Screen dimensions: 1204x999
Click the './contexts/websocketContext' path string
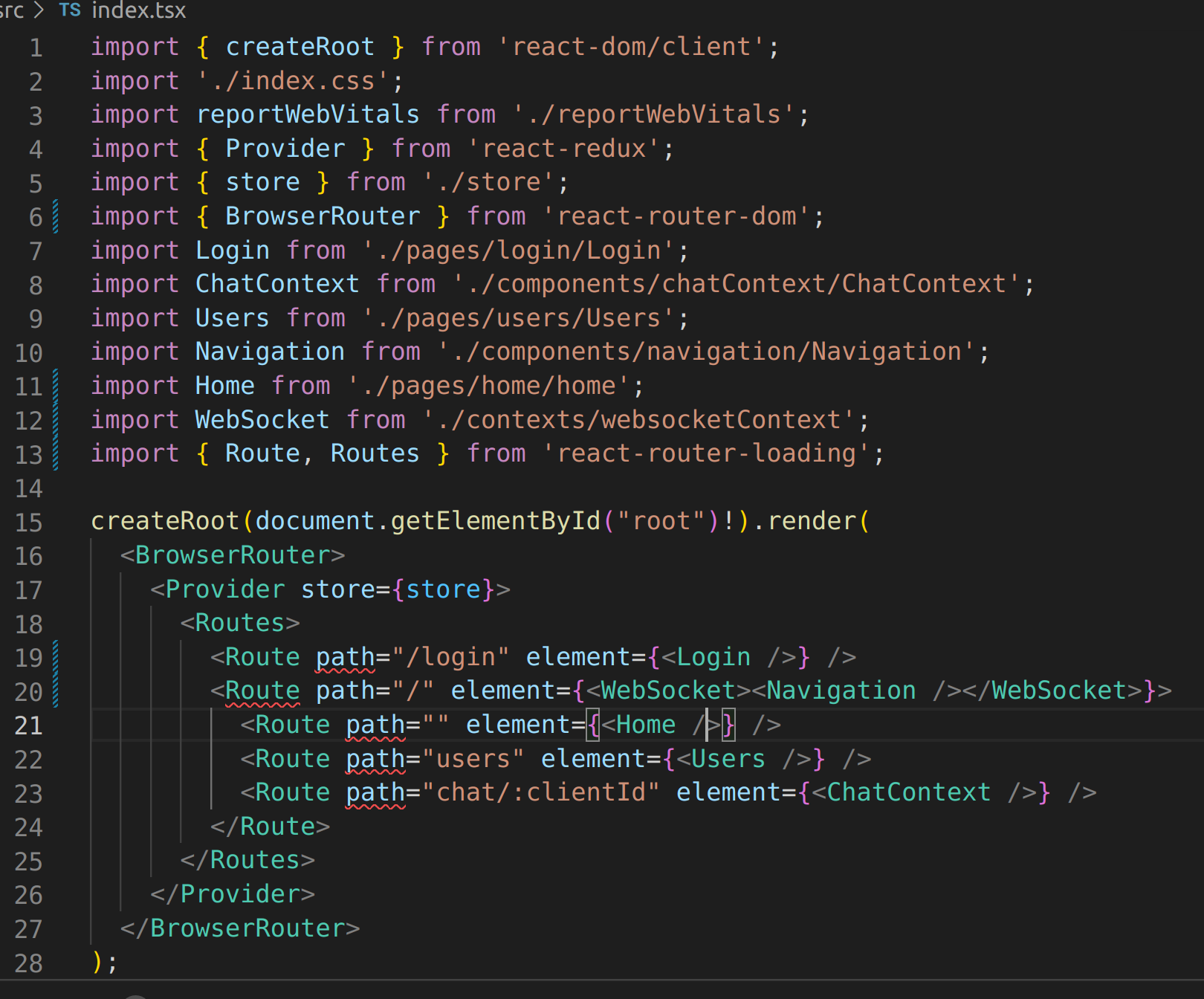coord(639,420)
